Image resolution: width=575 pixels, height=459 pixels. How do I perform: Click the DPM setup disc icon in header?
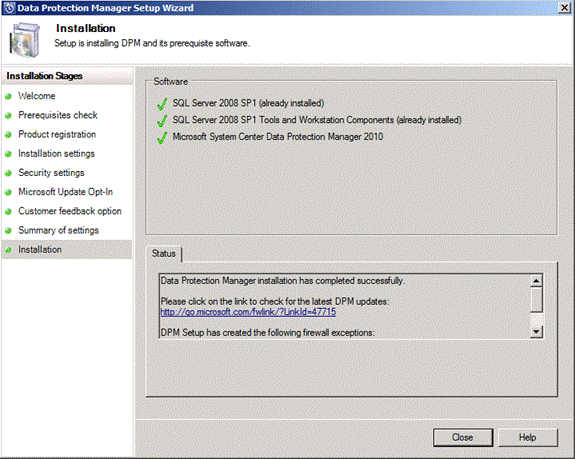(x=24, y=40)
